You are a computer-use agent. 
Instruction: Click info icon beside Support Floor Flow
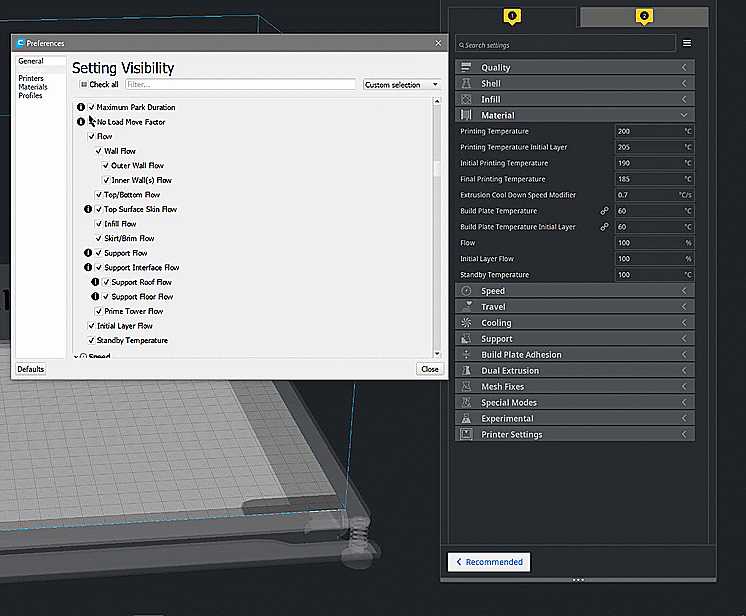pyautogui.click(x=95, y=296)
